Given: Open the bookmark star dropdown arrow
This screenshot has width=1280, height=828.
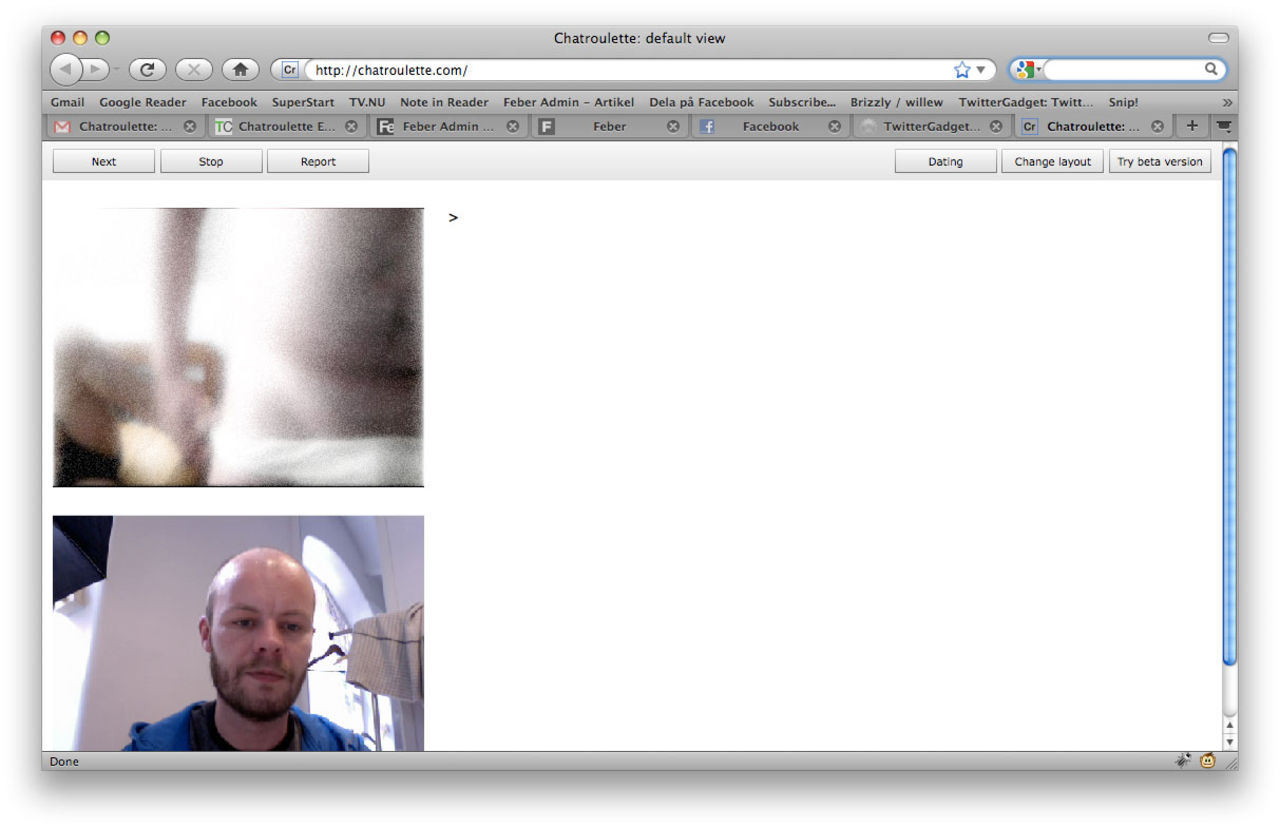Looking at the screenshot, I should click(980, 69).
